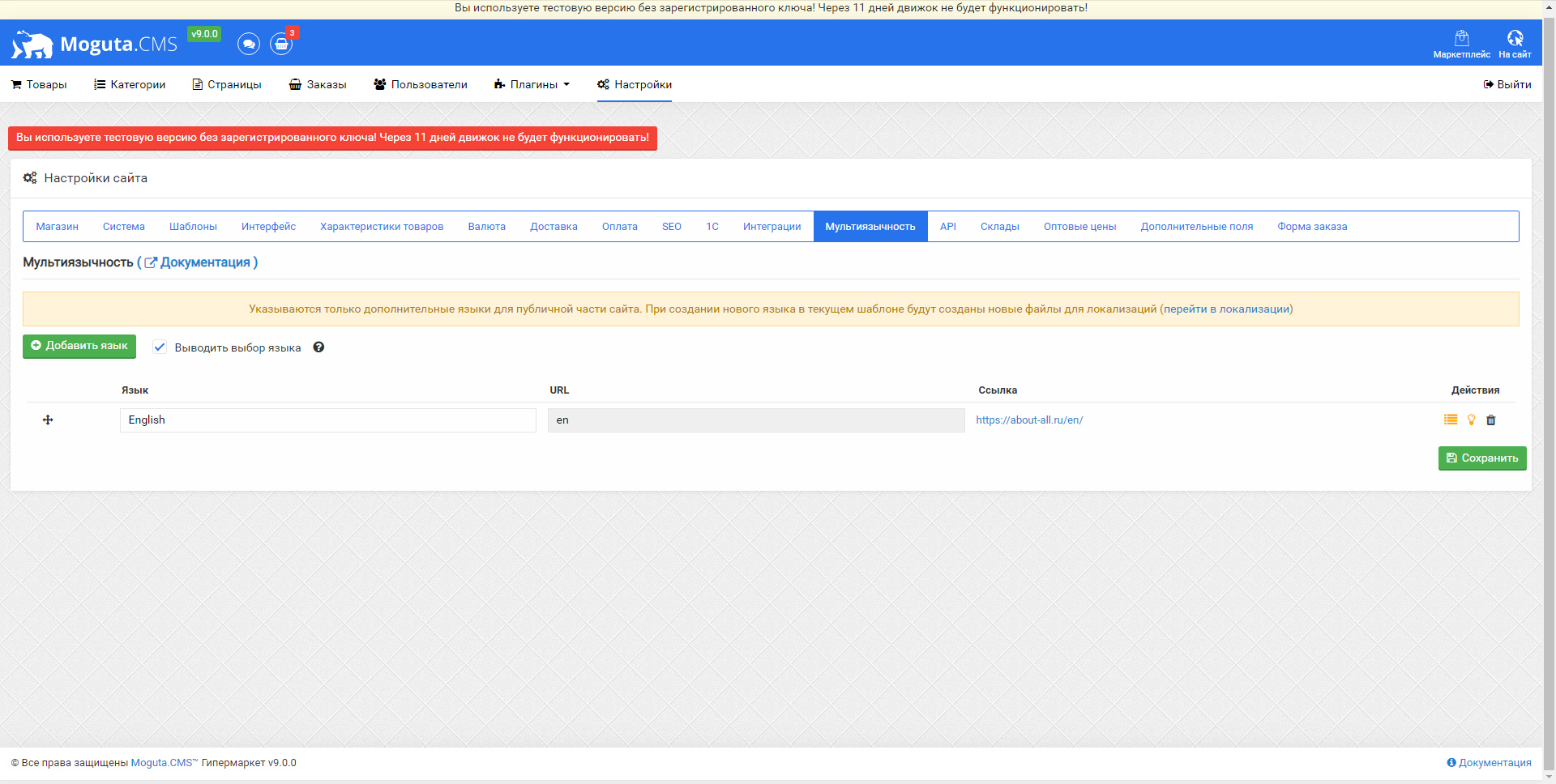Click the orange list icon for English
Viewport: 1556px width, 784px height.
click(x=1451, y=420)
